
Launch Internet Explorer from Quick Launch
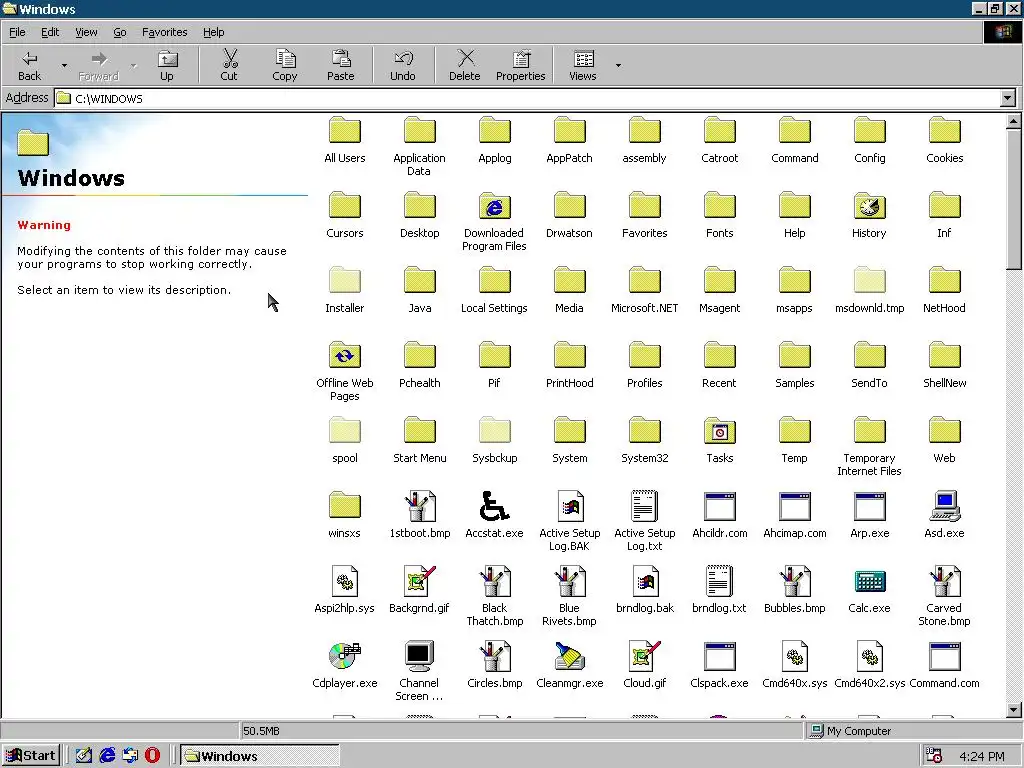[107, 756]
